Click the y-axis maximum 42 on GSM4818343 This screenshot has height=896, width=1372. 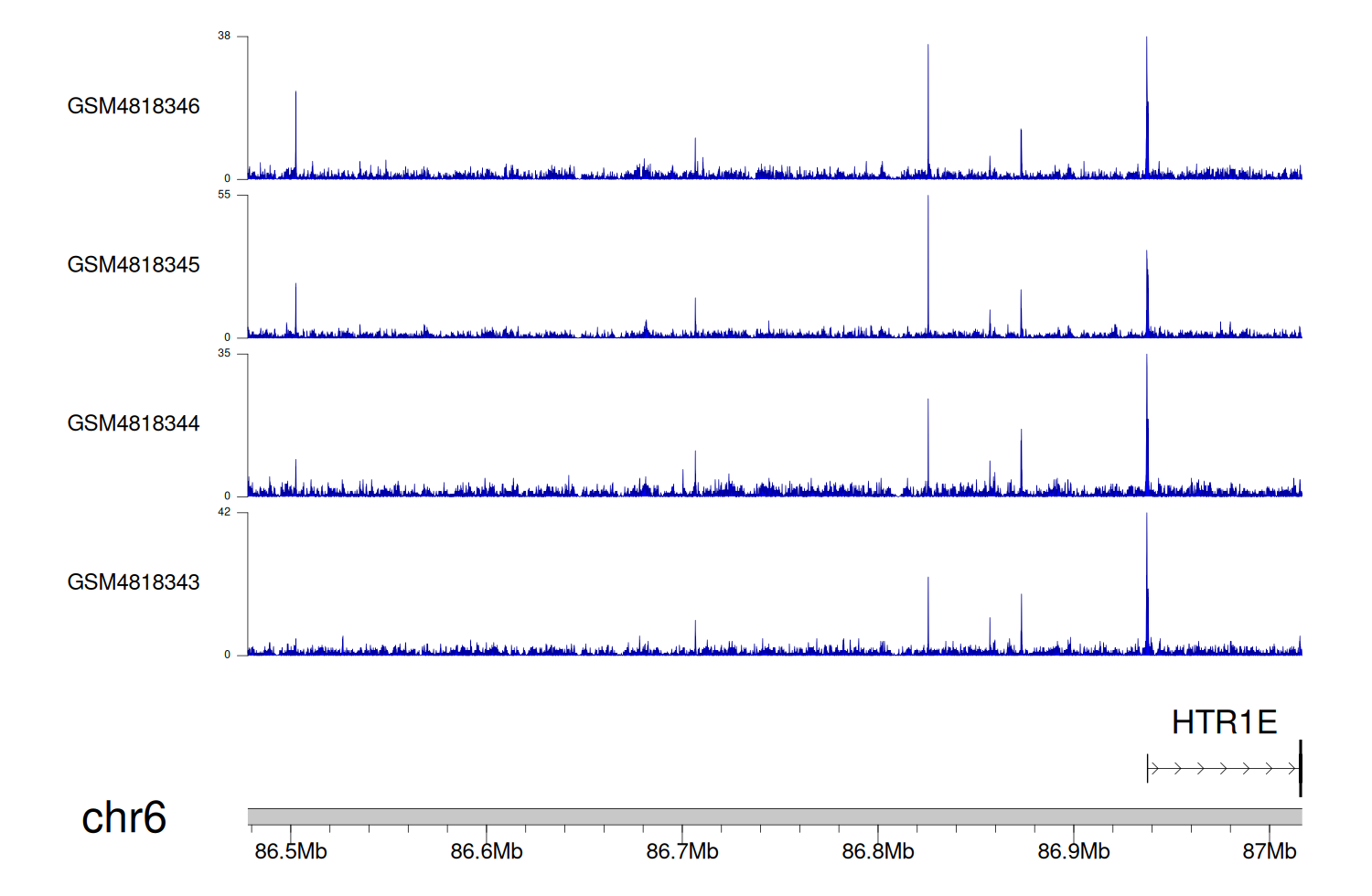[x=224, y=512]
